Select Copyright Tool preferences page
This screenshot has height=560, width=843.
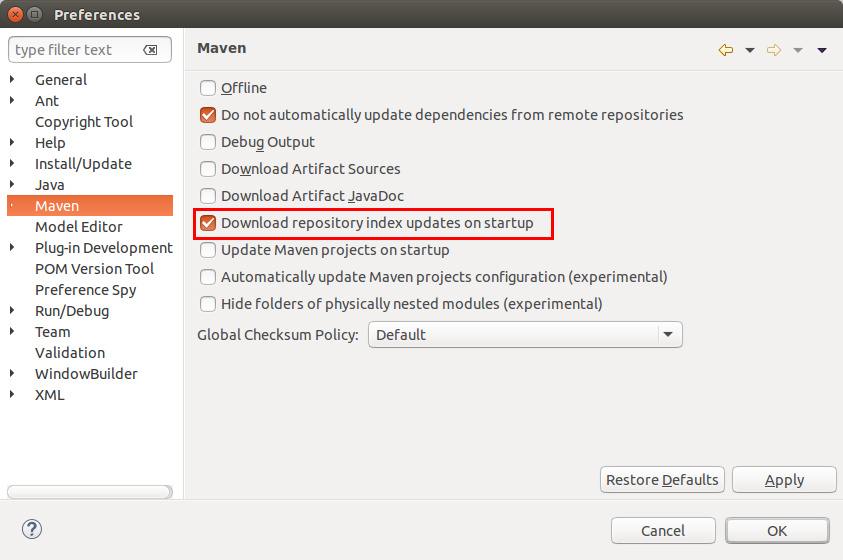[84, 122]
